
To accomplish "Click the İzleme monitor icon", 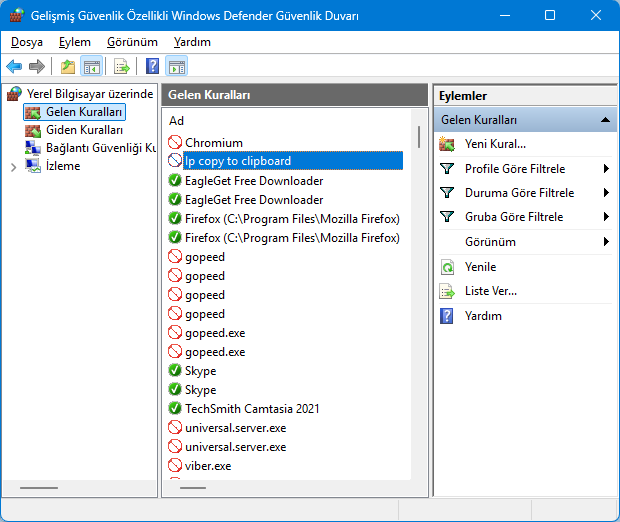I will 33,166.
